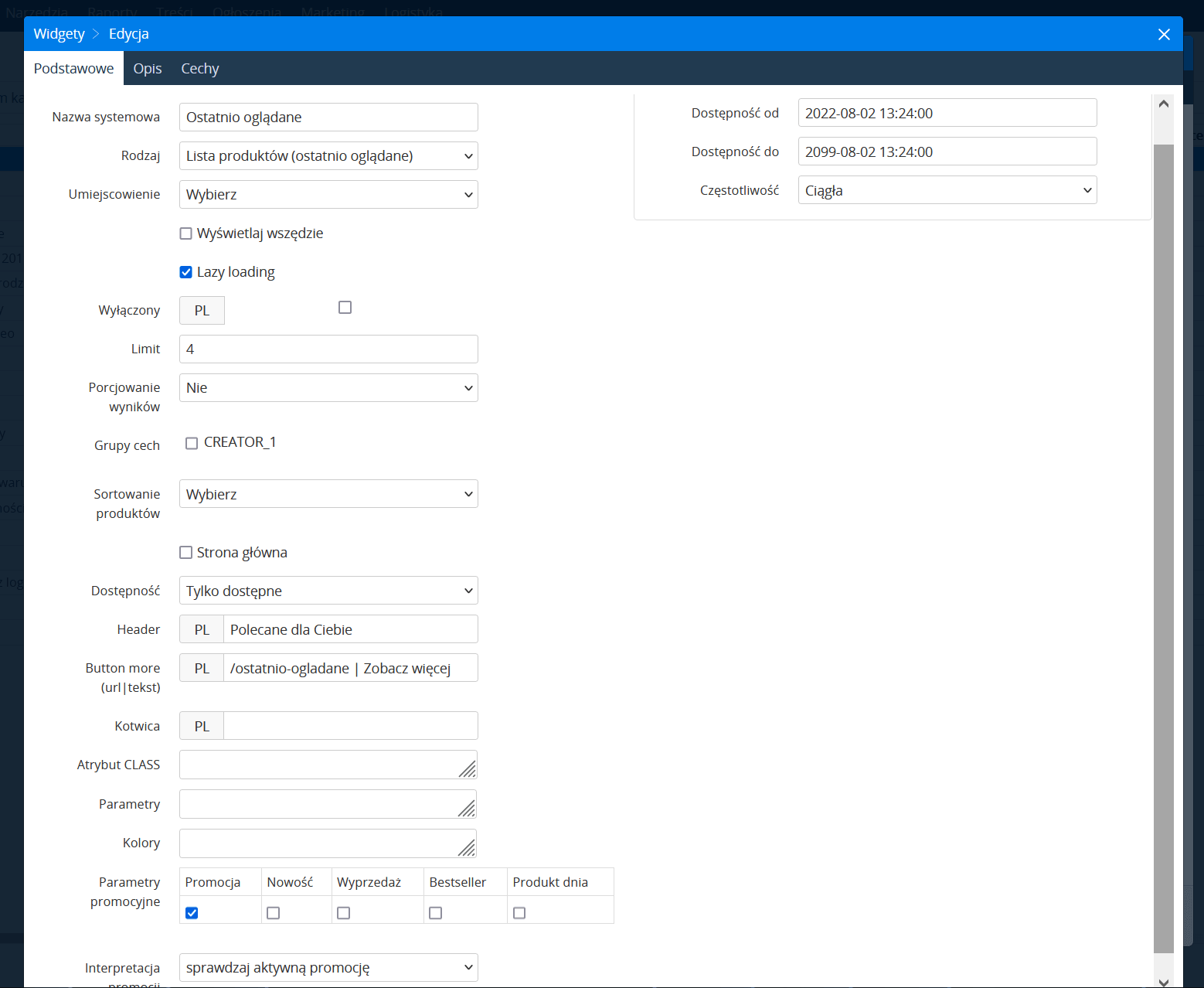The height and width of the screenshot is (988, 1204).
Task: Open the Rodzaj dropdown
Action: coord(328,156)
